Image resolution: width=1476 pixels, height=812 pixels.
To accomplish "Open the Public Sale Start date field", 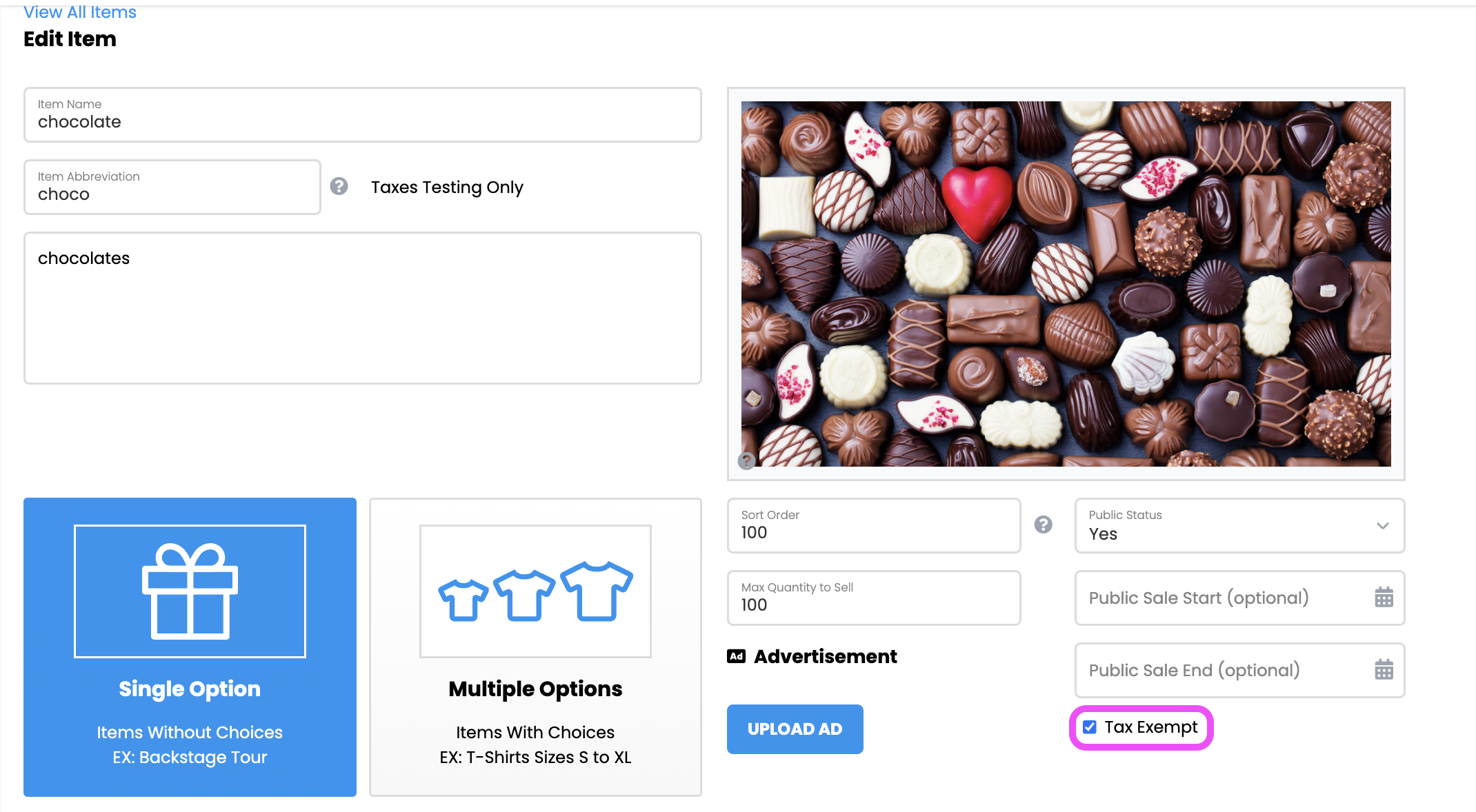I will coord(1239,598).
